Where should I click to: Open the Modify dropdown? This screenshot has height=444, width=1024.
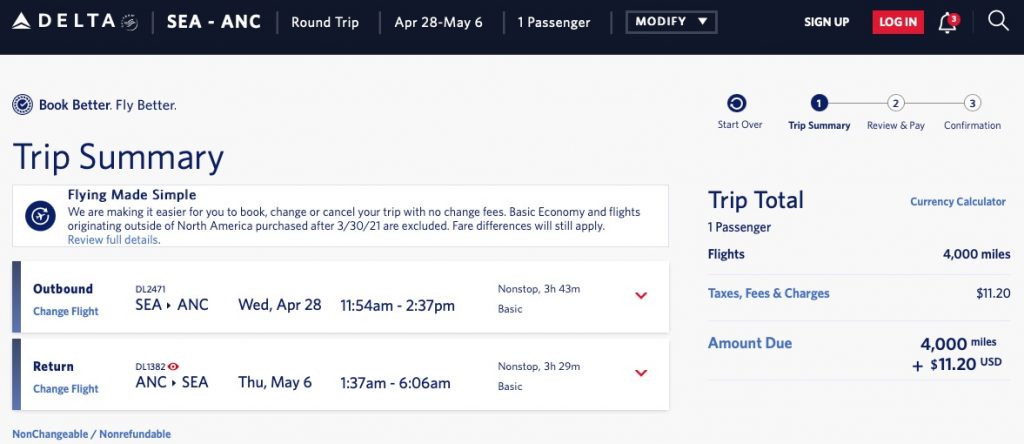point(670,22)
